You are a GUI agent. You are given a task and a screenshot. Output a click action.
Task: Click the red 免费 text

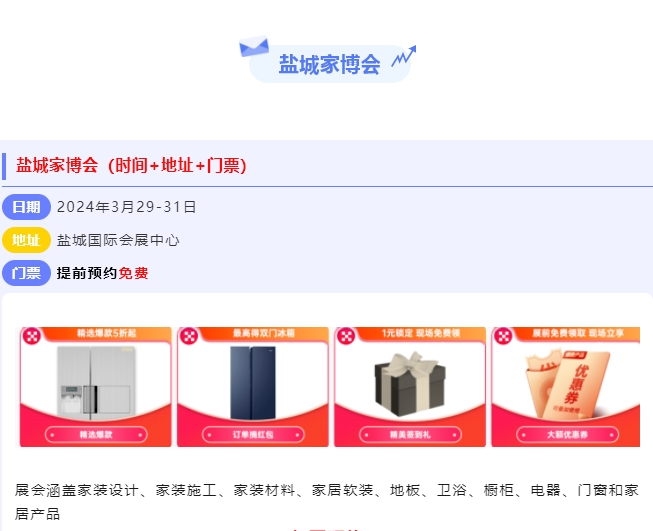point(133,273)
